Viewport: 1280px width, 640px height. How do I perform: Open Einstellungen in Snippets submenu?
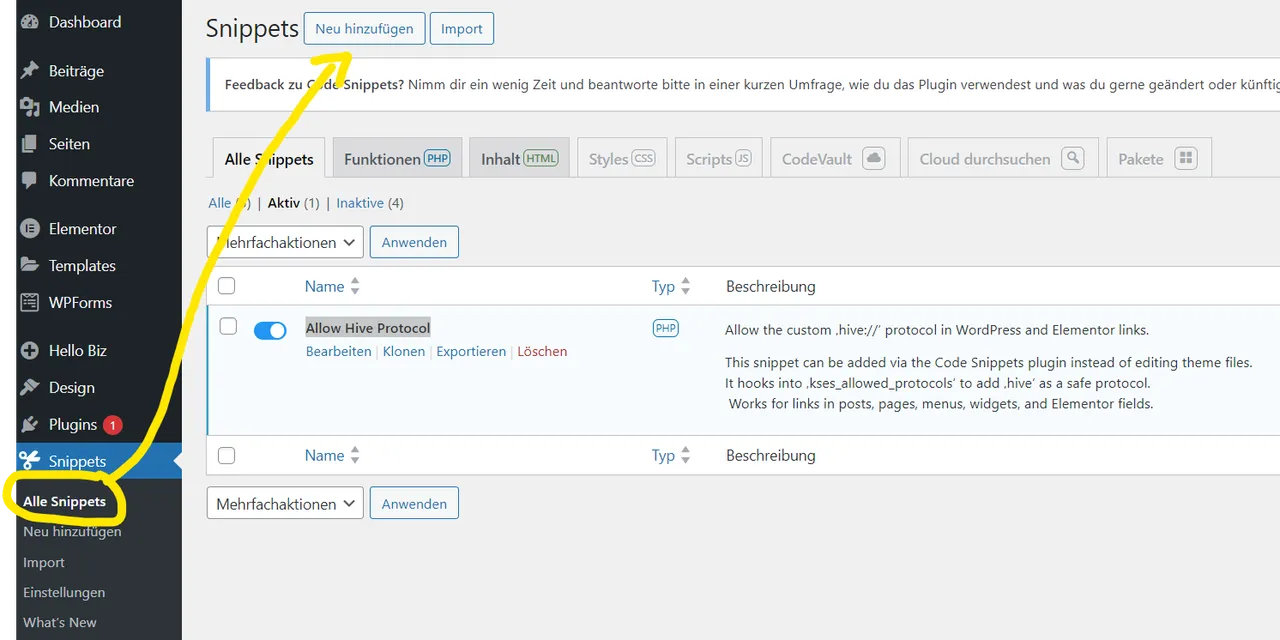pos(64,593)
